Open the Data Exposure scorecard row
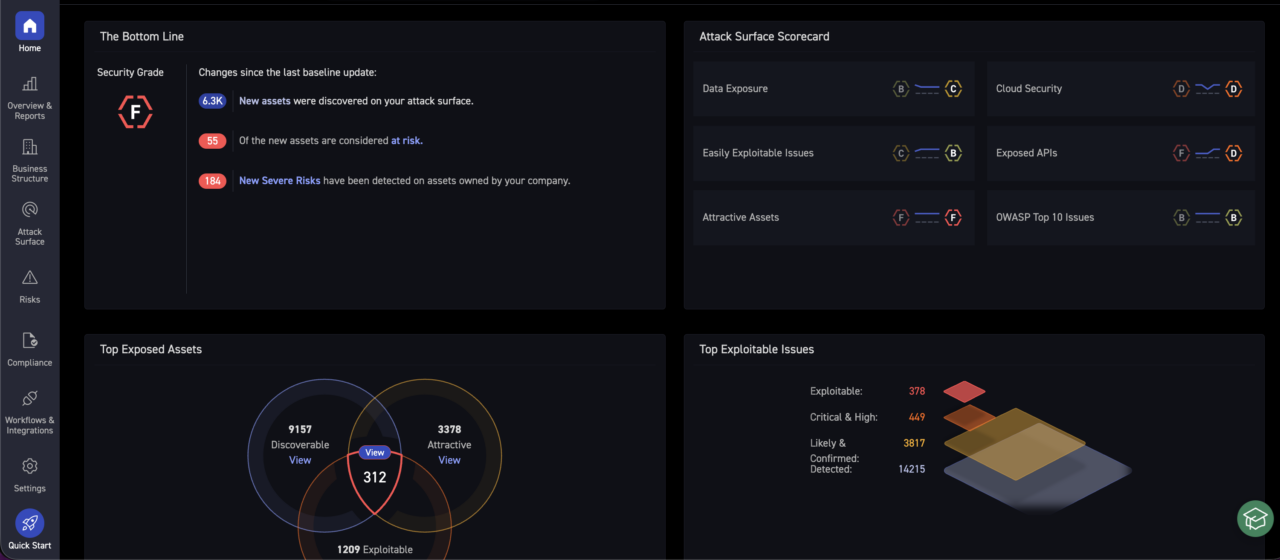Viewport: 1280px width, 560px height. [x=833, y=89]
